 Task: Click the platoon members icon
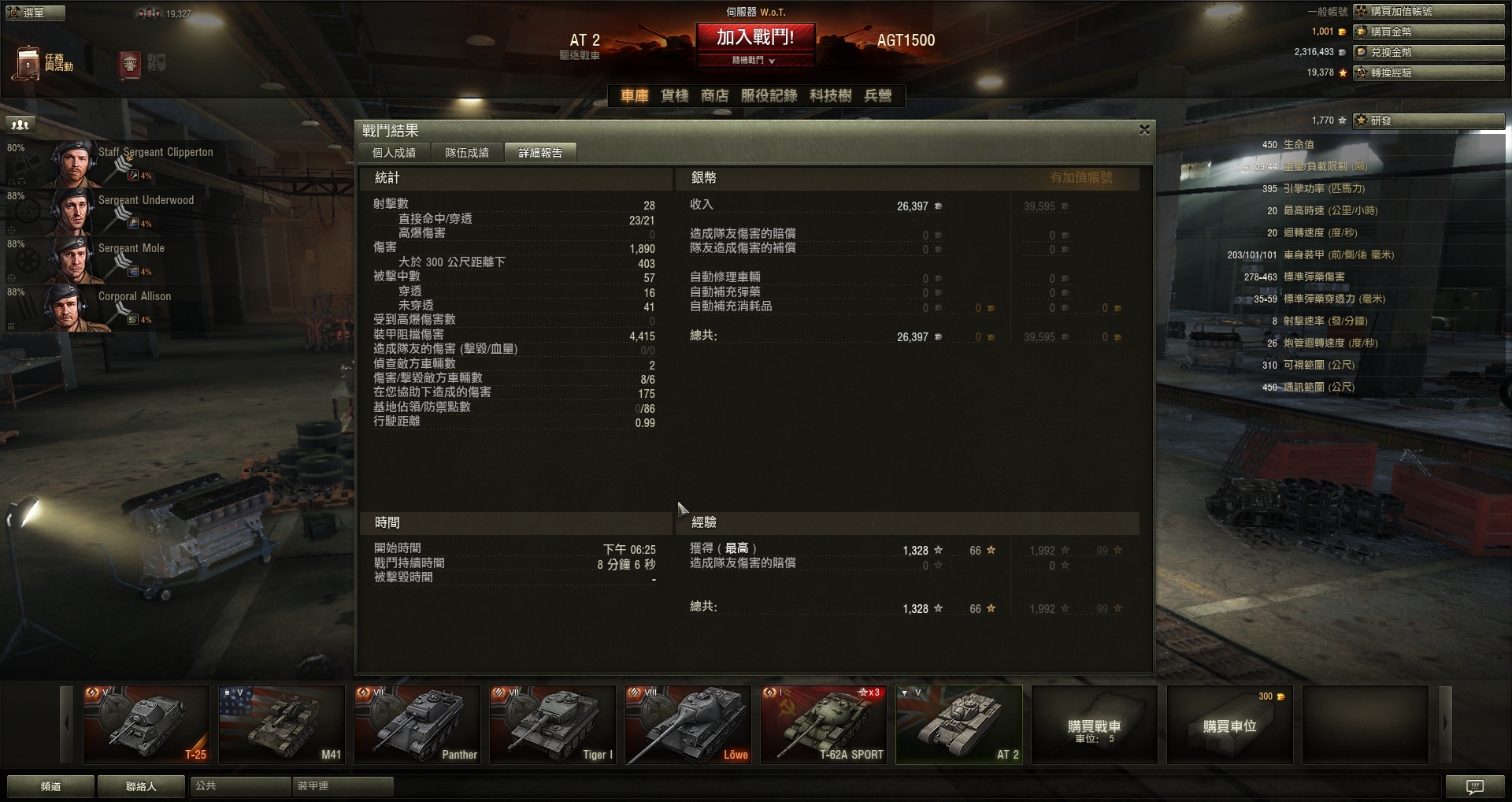(x=20, y=124)
